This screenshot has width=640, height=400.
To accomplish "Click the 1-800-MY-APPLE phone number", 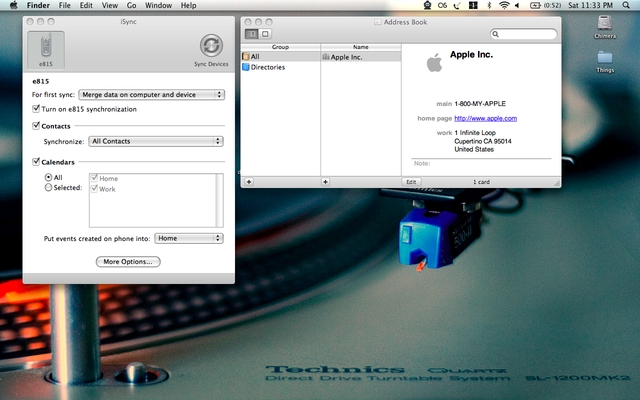I will (480, 104).
